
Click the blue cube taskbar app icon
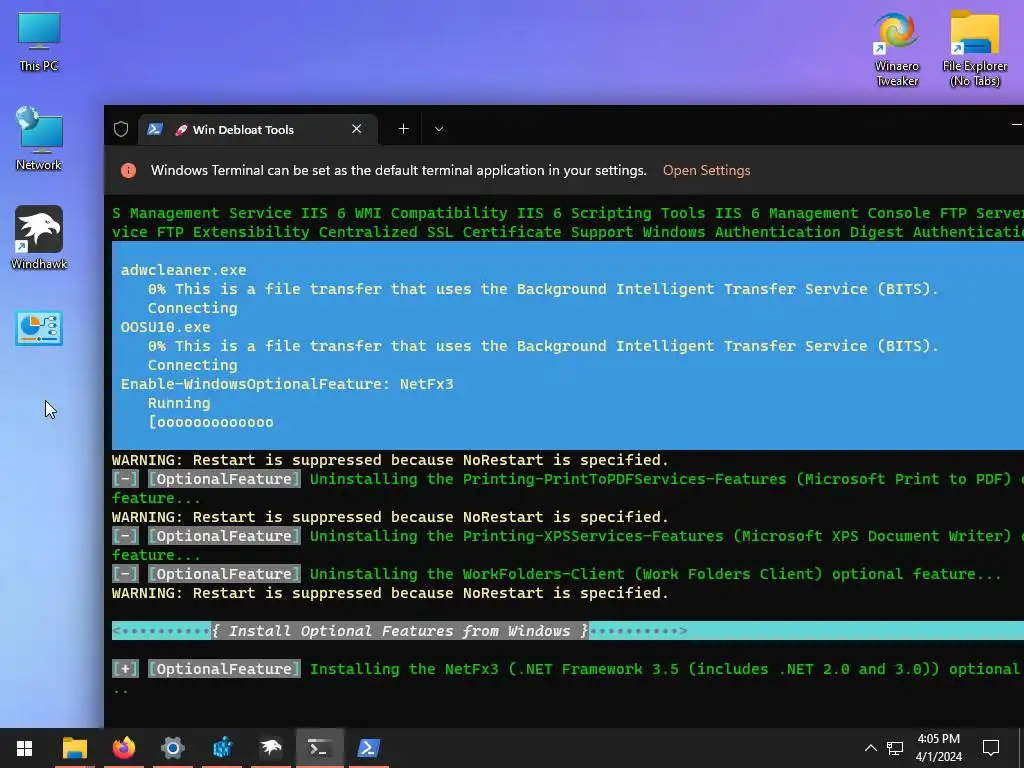[222, 748]
